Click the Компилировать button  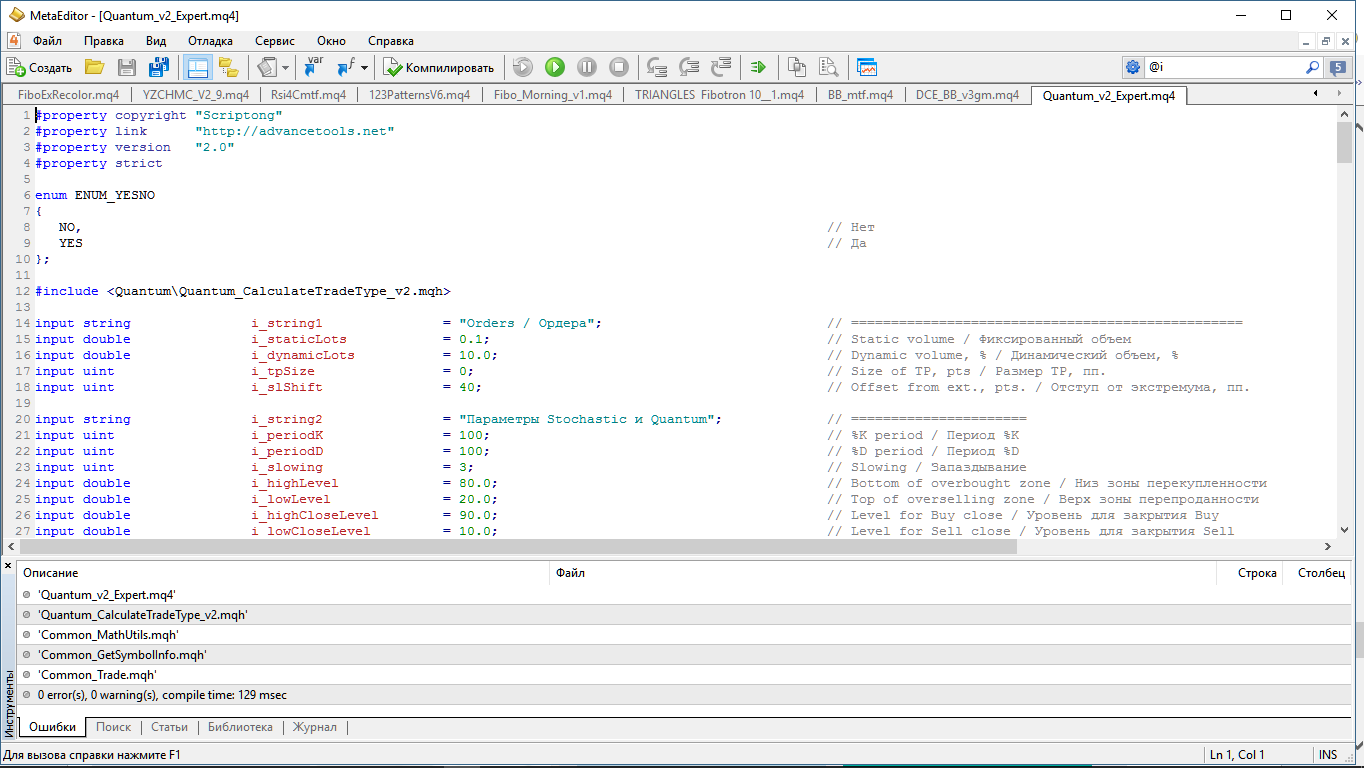tap(439, 67)
